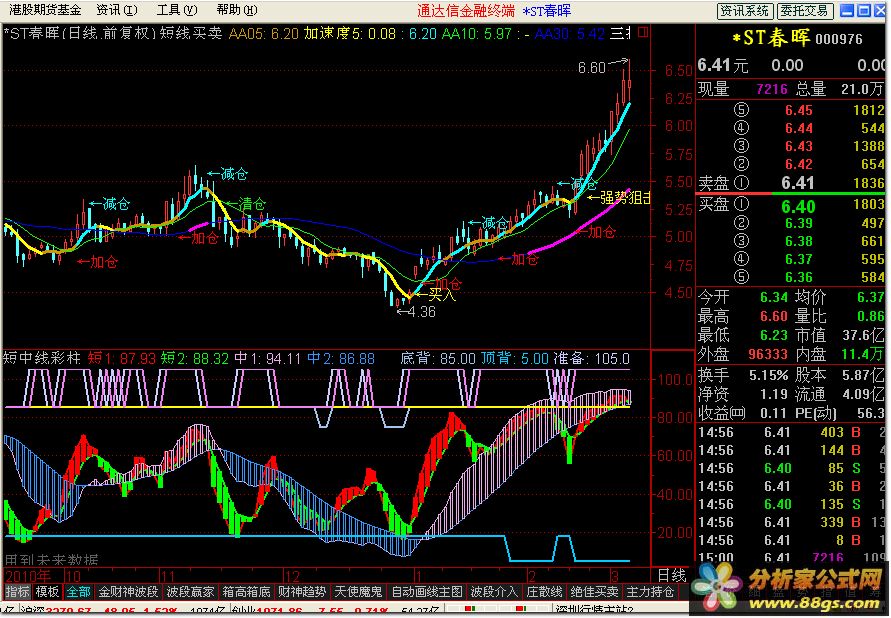Viewport: 891px width, 618px height.
Task: Click the current price 6.41元
Action: (x=722, y=65)
